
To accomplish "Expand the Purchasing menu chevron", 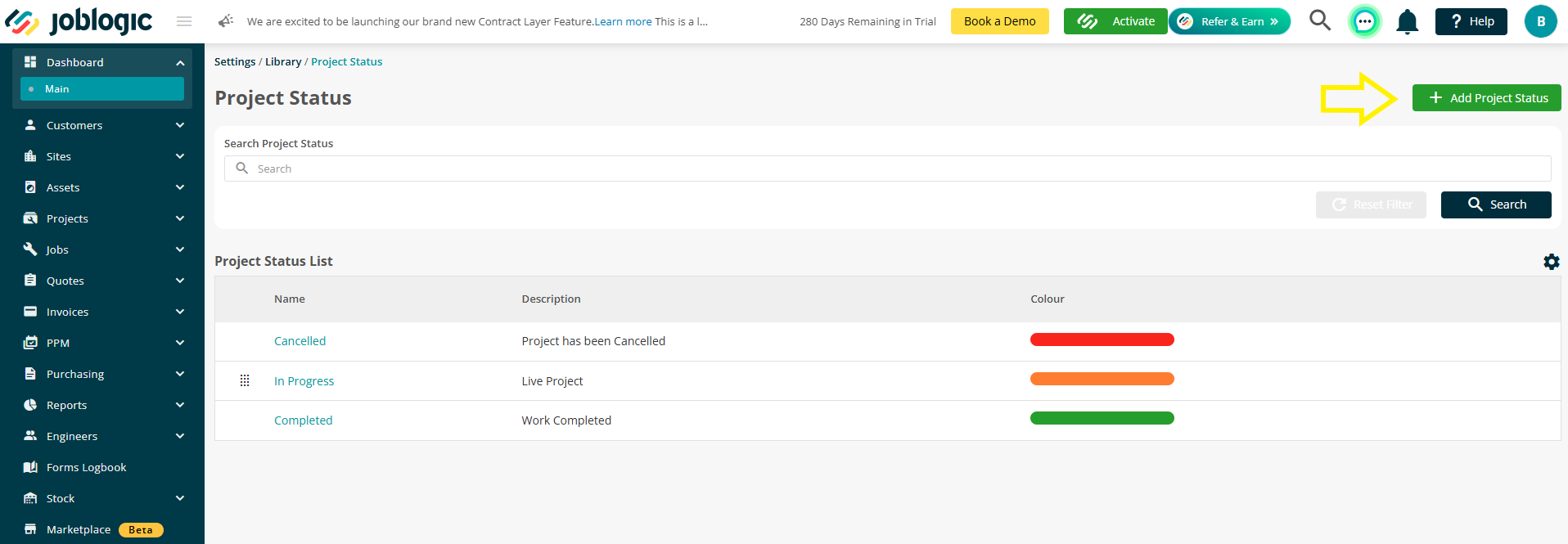I will point(180,374).
